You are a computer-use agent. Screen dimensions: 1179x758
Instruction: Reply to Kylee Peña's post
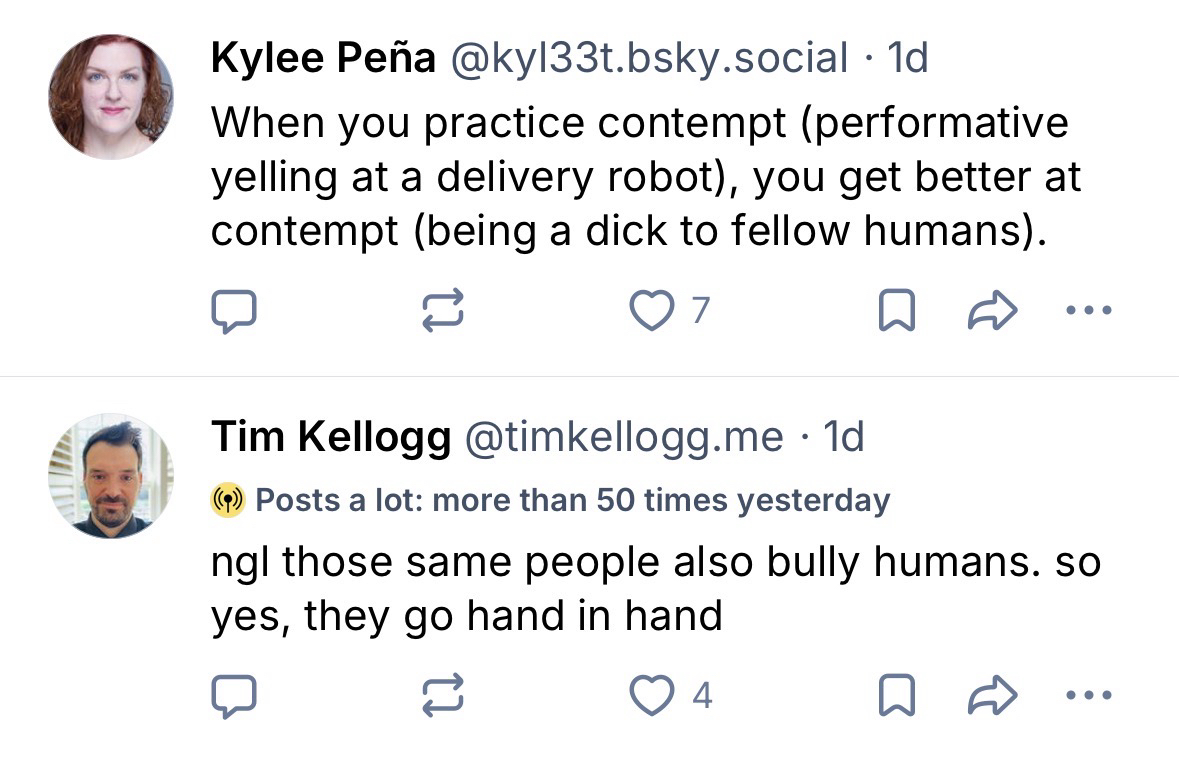point(233,313)
